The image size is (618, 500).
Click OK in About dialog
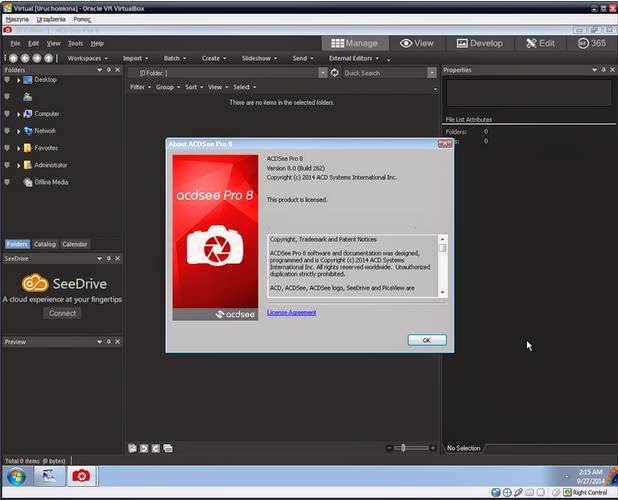427,340
